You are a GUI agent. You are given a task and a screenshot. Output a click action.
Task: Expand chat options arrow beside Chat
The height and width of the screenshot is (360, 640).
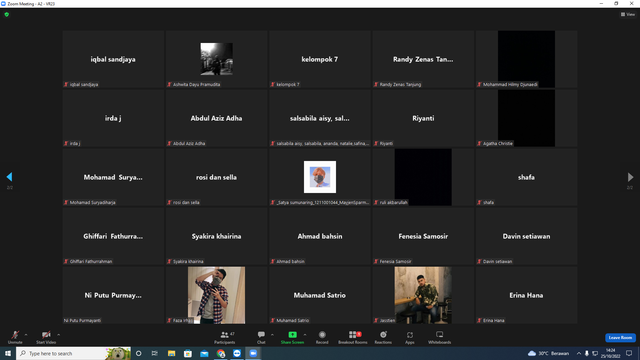[x=272, y=335]
